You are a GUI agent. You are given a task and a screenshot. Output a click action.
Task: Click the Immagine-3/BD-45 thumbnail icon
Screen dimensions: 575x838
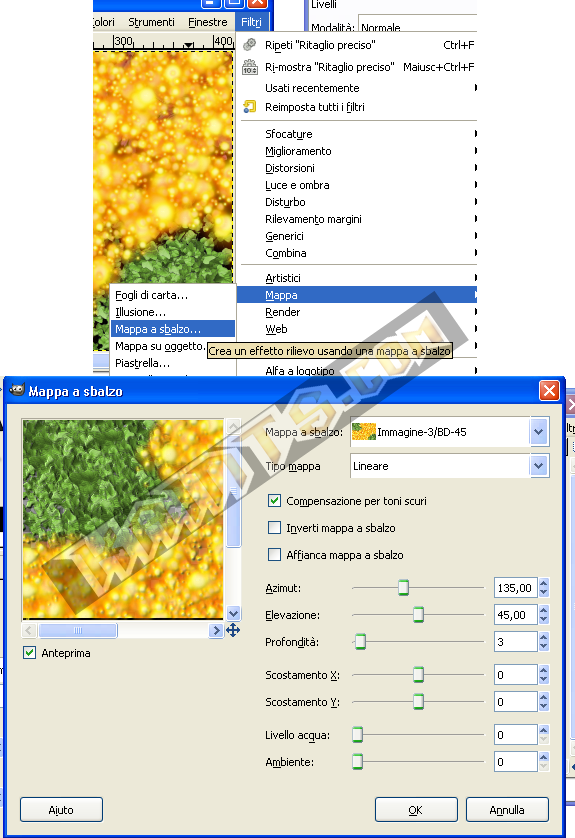[363, 432]
